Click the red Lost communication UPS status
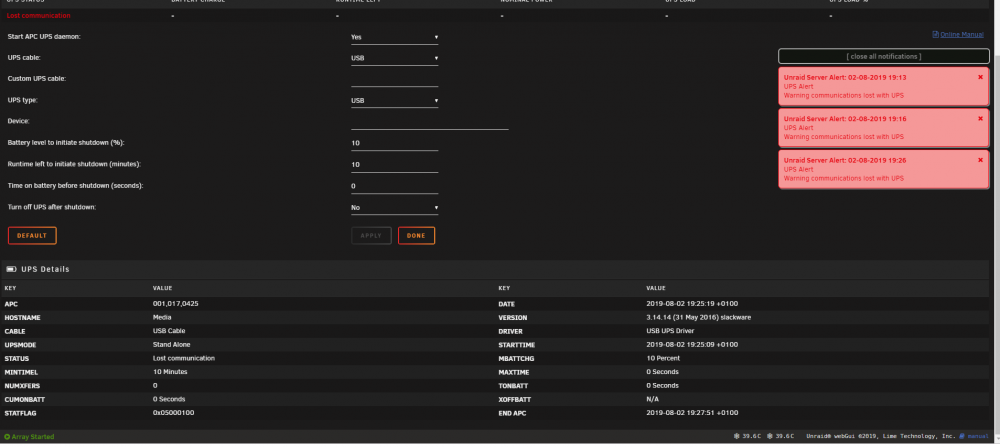This screenshot has width=1000, height=447. 38,15
